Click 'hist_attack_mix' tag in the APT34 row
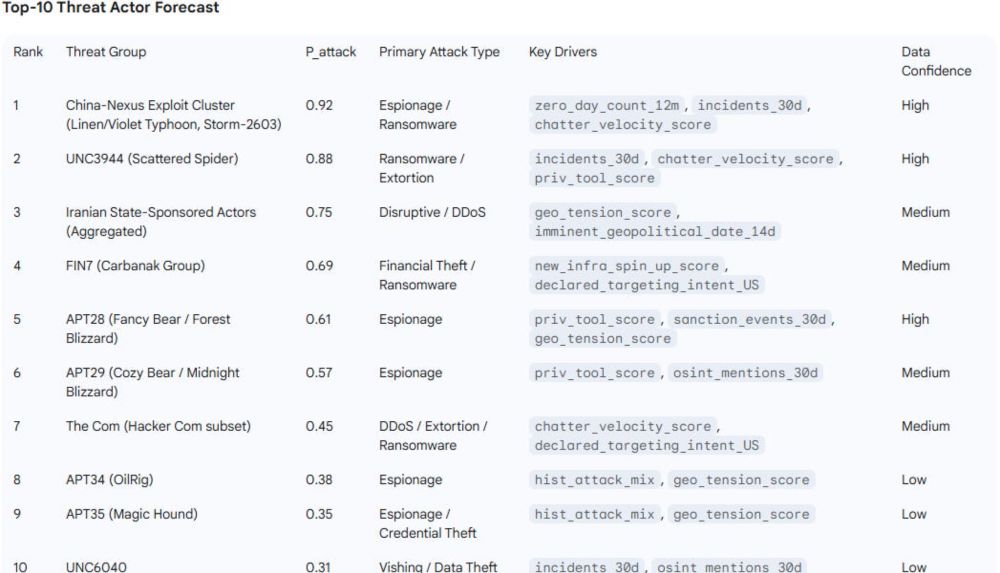 [x=594, y=480]
